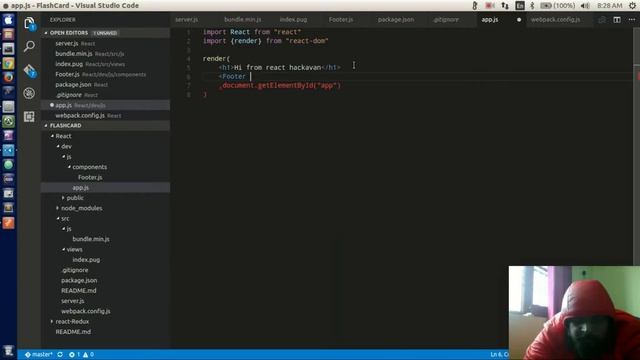Image resolution: width=640 pixels, height=360 pixels.
Task: Switch to the .gitignore tab
Action: pos(446,20)
